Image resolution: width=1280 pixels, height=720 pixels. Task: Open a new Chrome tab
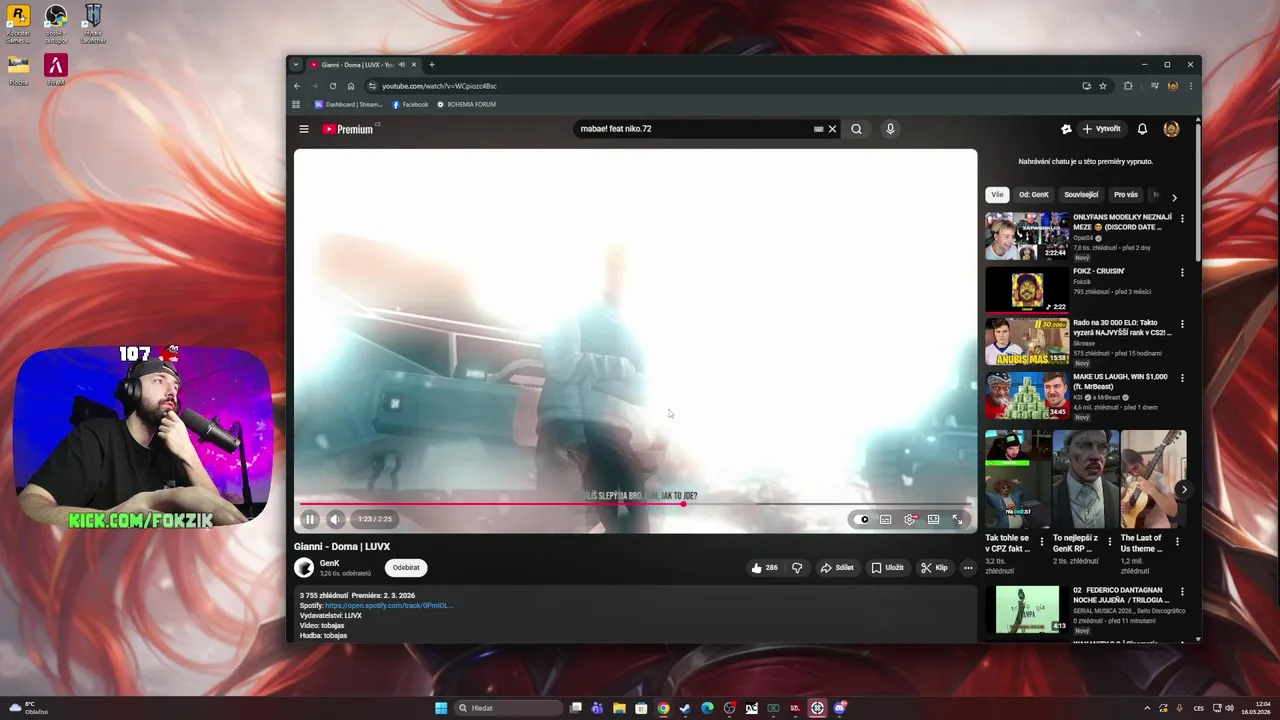tap(432, 65)
